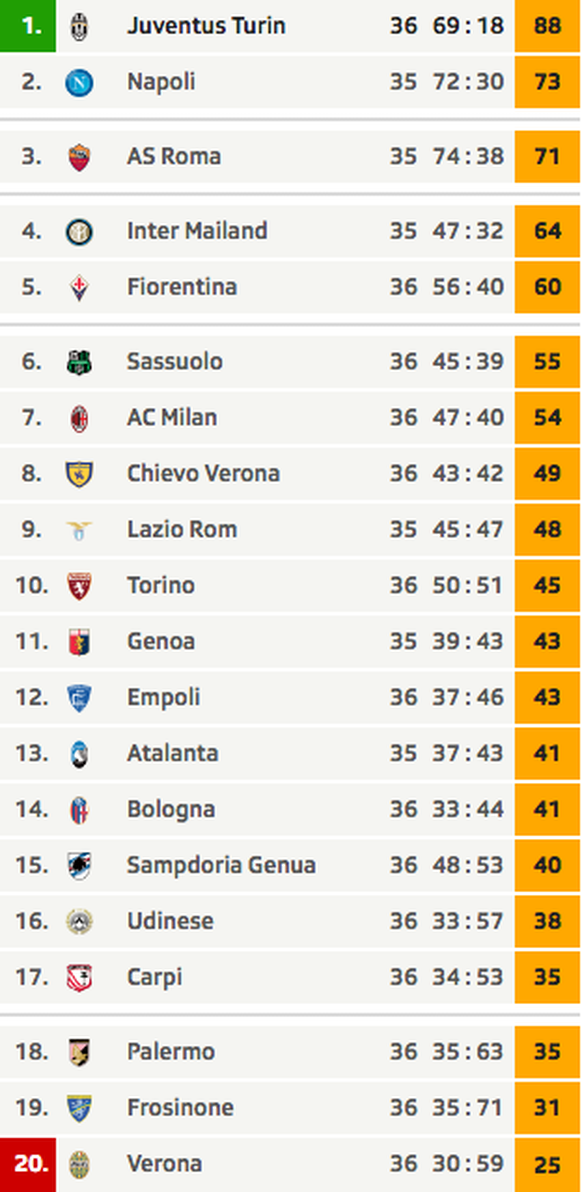
Task: Click the Bologna team name
Action: (171, 809)
